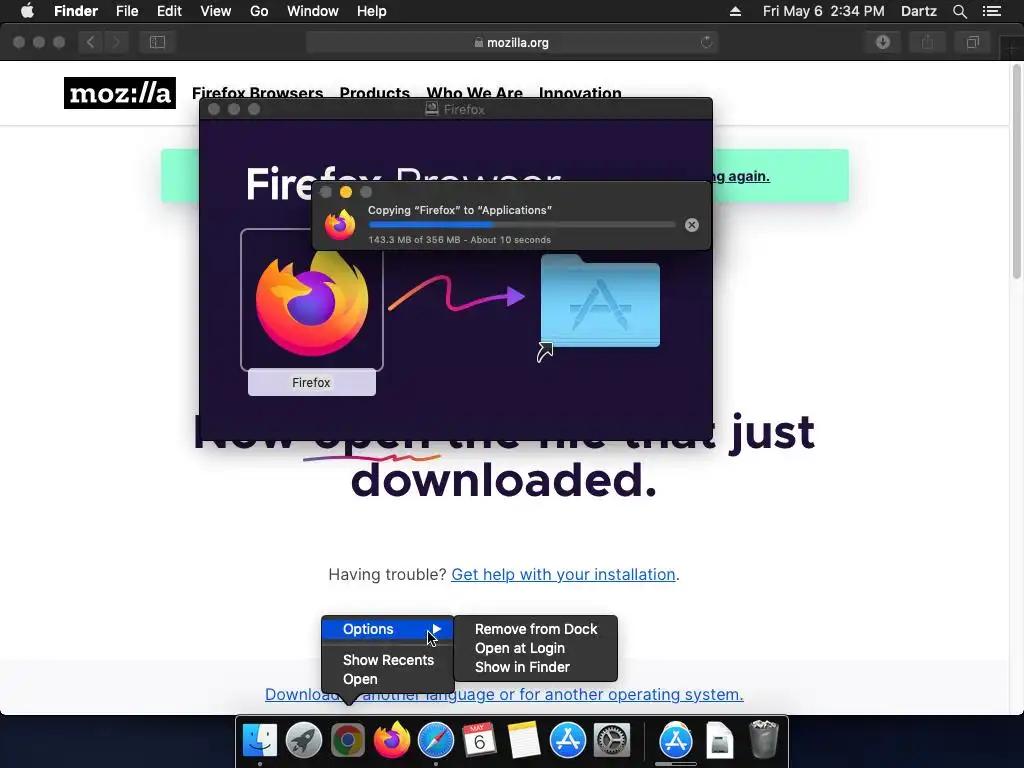Click the Firefox icon in the Dock

pyautogui.click(x=392, y=740)
